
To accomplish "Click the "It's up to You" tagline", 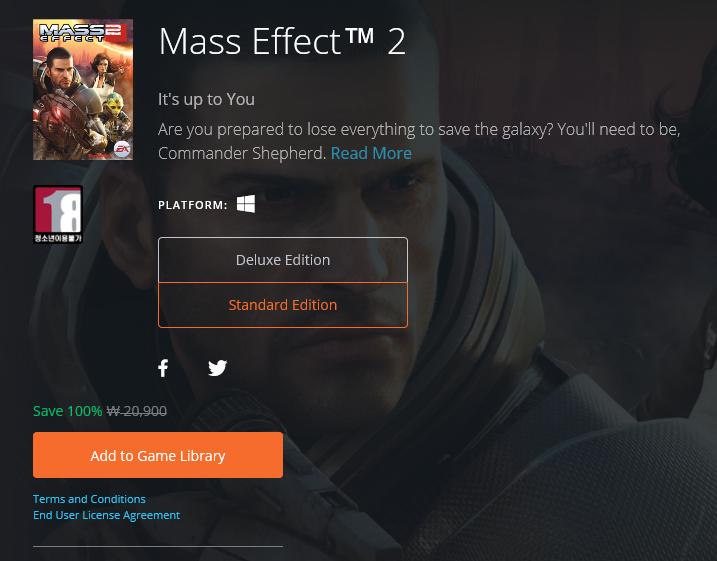I will point(206,99).
